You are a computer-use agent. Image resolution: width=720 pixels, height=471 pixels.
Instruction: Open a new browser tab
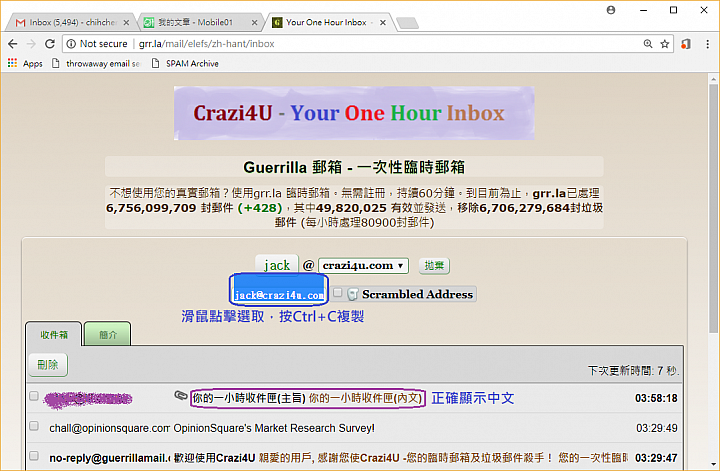pyautogui.click(x=407, y=22)
